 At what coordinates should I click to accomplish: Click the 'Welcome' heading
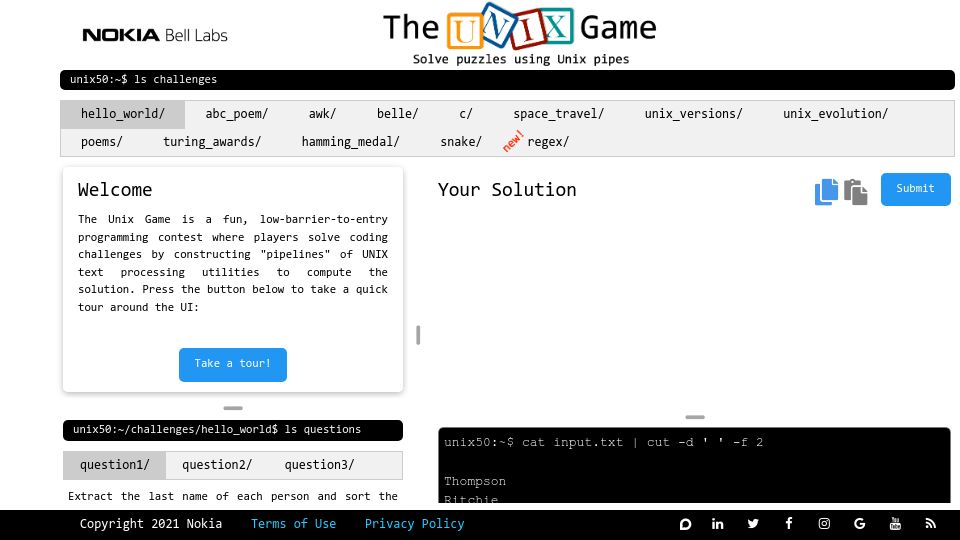coord(114,190)
